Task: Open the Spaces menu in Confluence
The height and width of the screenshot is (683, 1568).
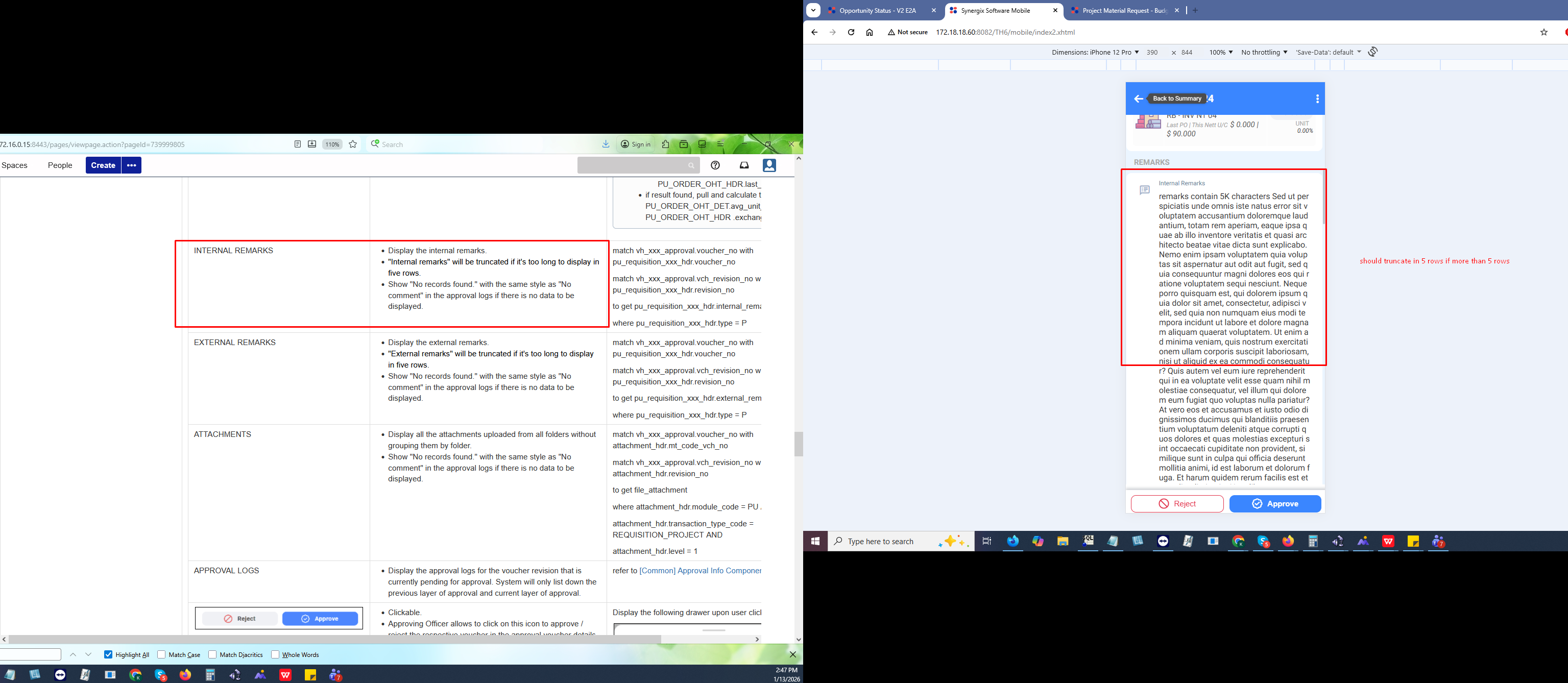Action: click(x=15, y=165)
